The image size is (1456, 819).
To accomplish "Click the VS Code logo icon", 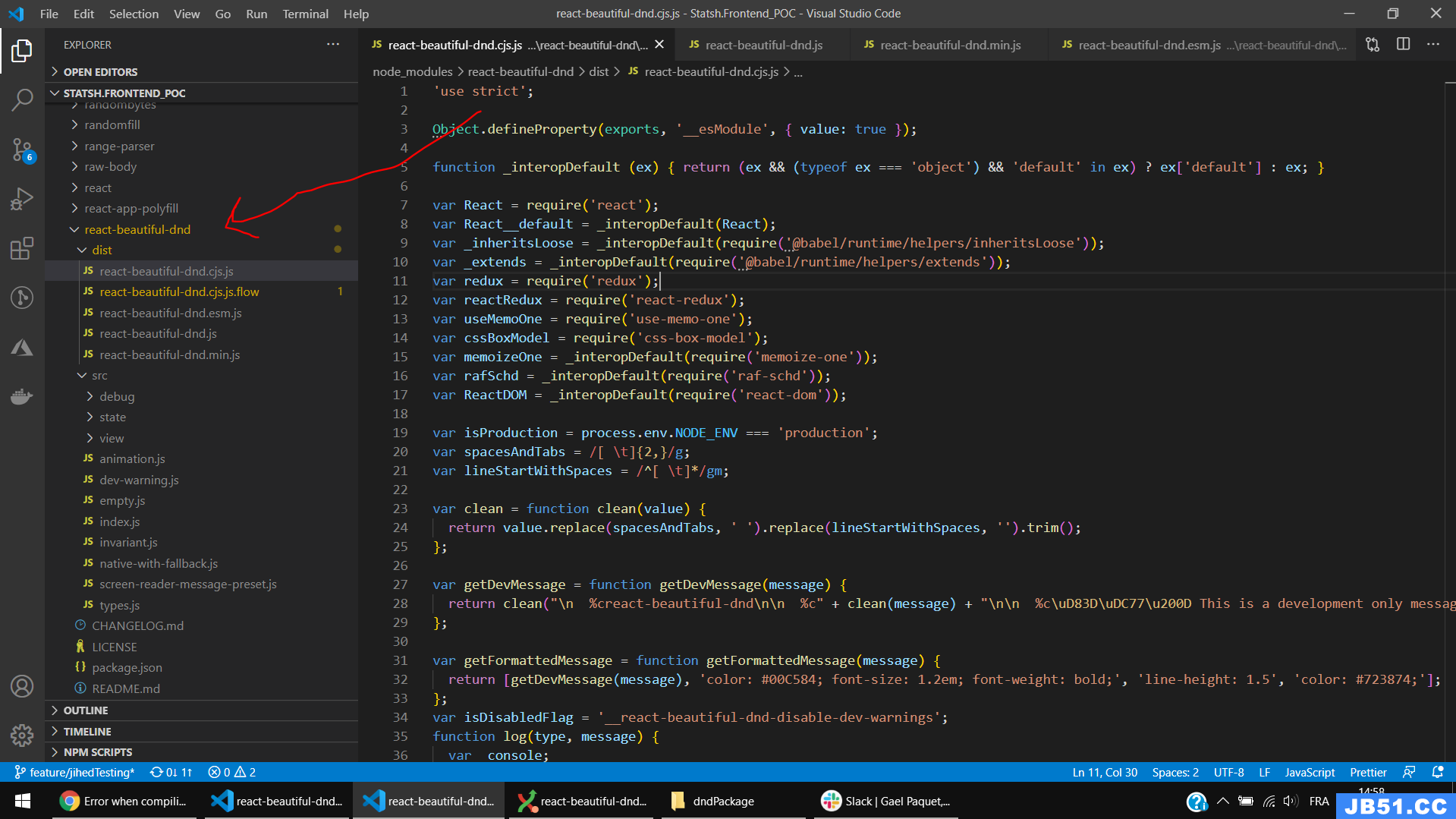I will pyautogui.click(x=16, y=14).
